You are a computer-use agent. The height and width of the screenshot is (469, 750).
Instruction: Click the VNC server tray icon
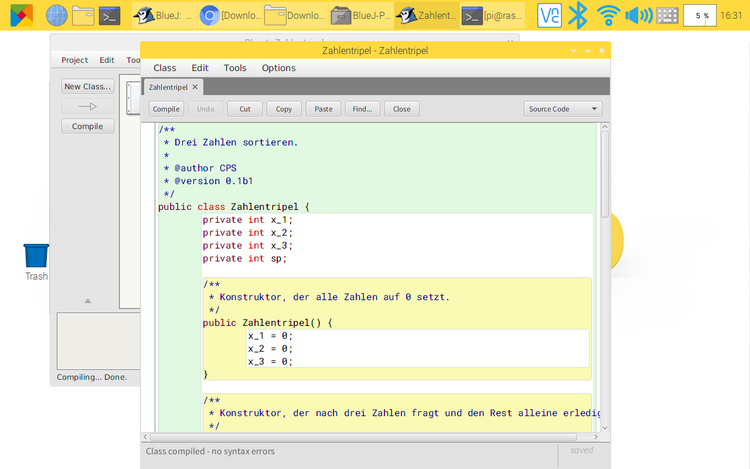click(x=549, y=15)
